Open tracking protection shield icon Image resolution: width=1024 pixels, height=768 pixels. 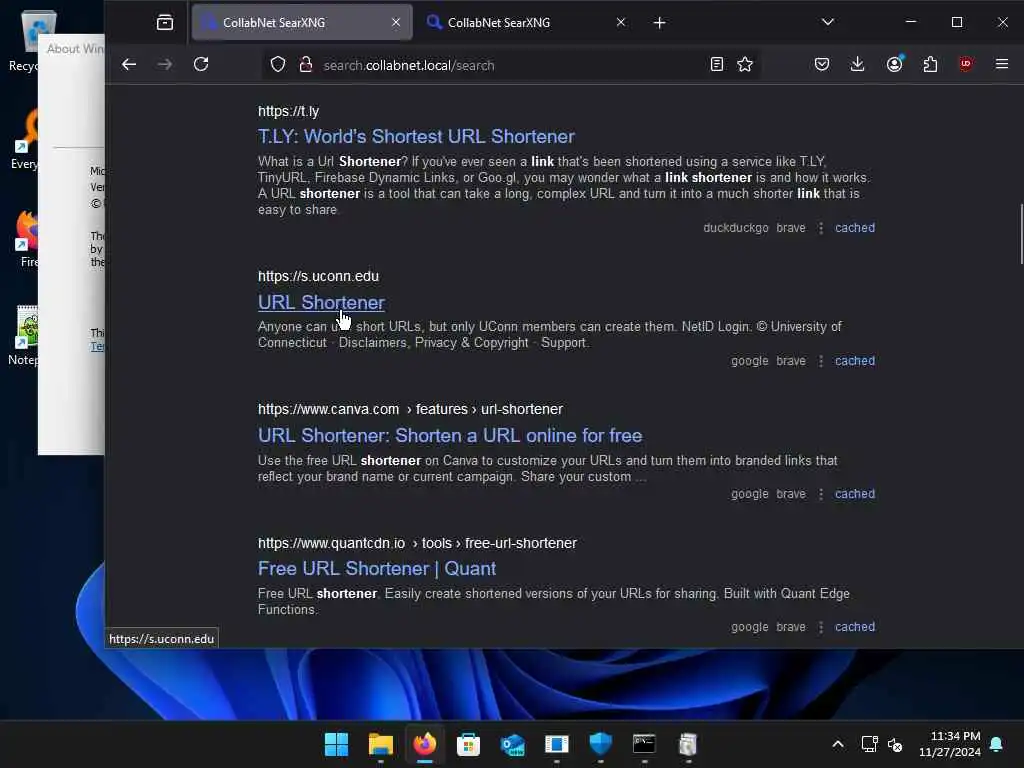pos(278,65)
